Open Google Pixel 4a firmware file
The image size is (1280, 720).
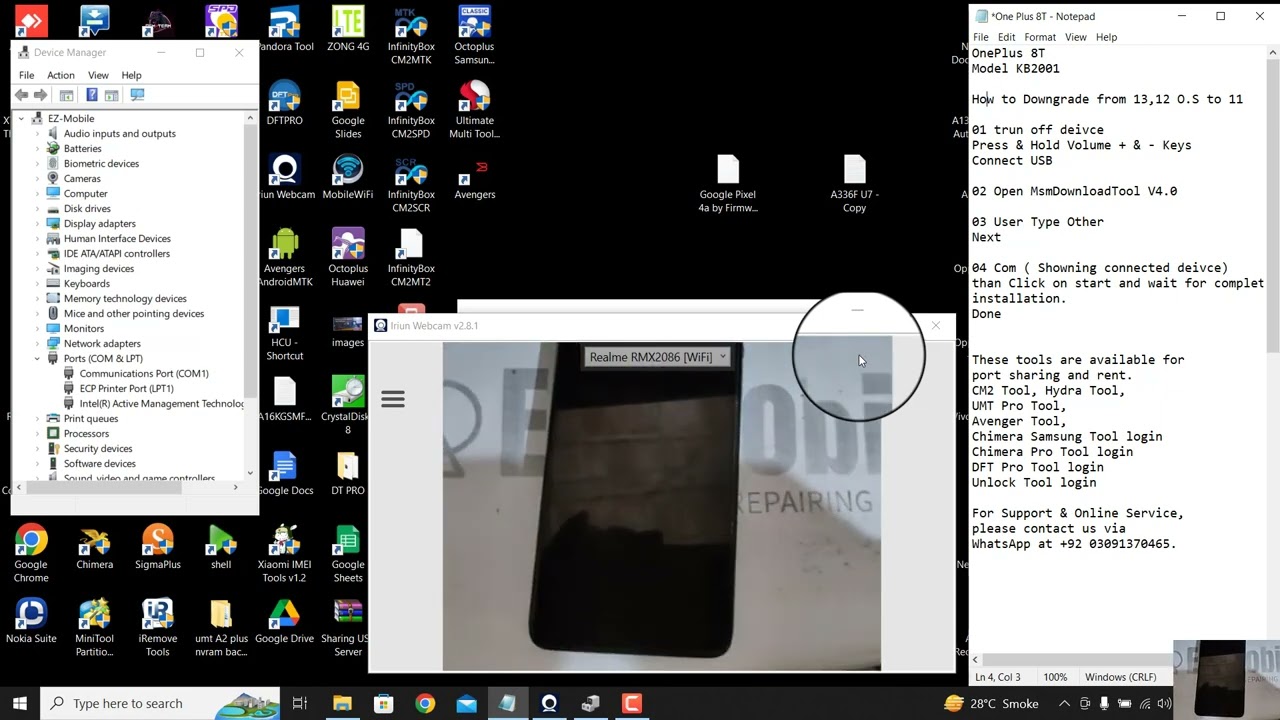pyautogui.click(x=728, y=184)
